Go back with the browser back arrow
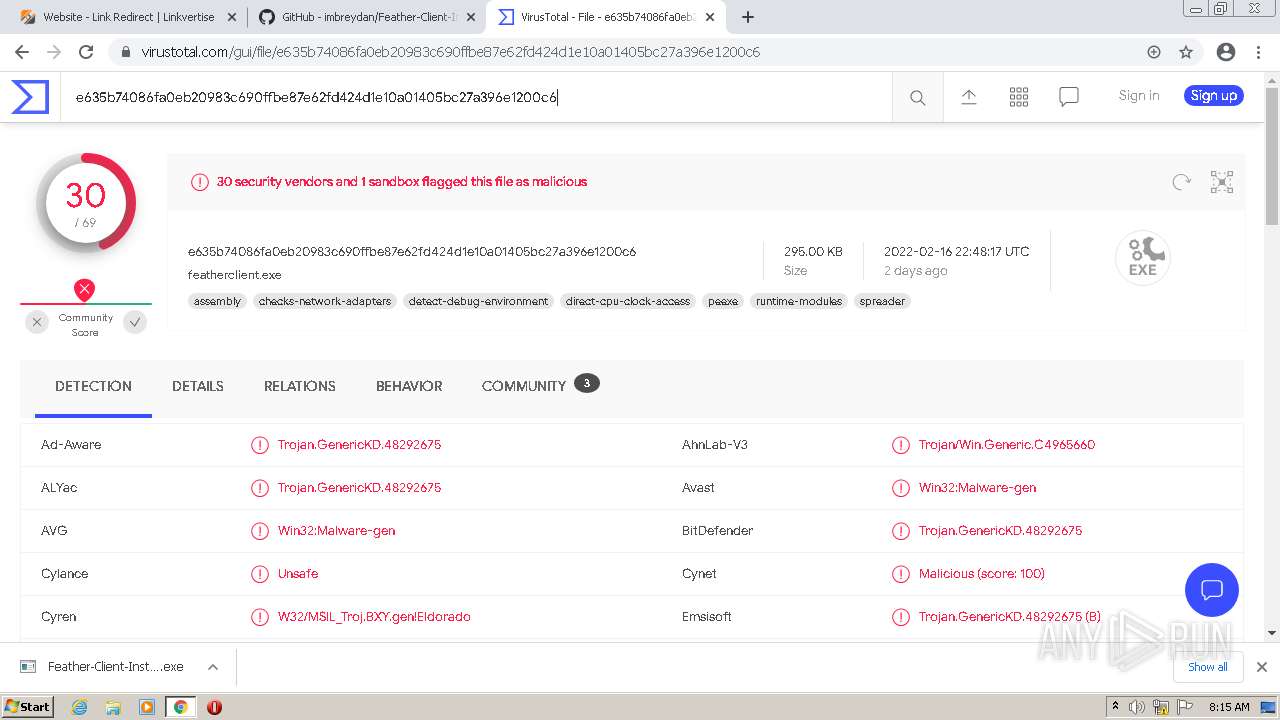 tap(22, 52)
